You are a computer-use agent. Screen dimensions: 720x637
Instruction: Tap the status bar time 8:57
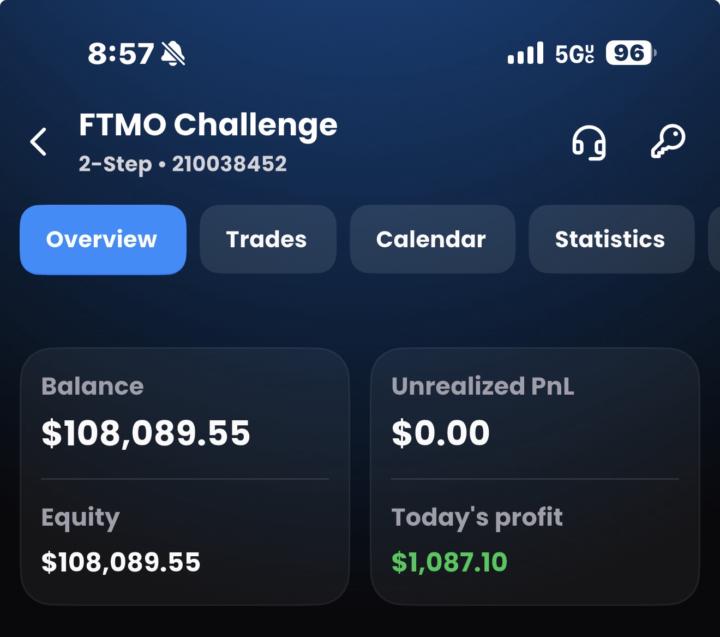tap(121, 54)
